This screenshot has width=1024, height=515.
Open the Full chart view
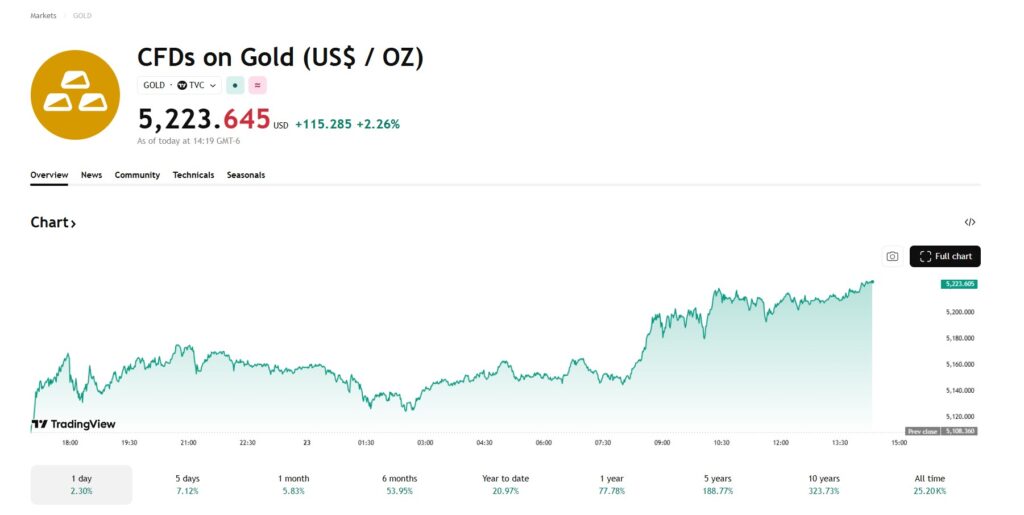(x=945, y=256)
